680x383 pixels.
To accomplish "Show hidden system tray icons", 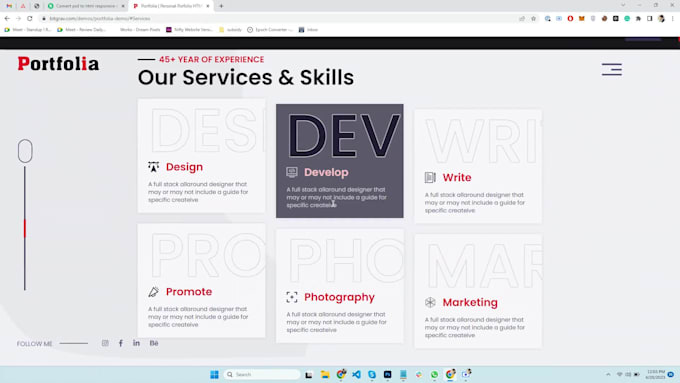I will 608,374.
